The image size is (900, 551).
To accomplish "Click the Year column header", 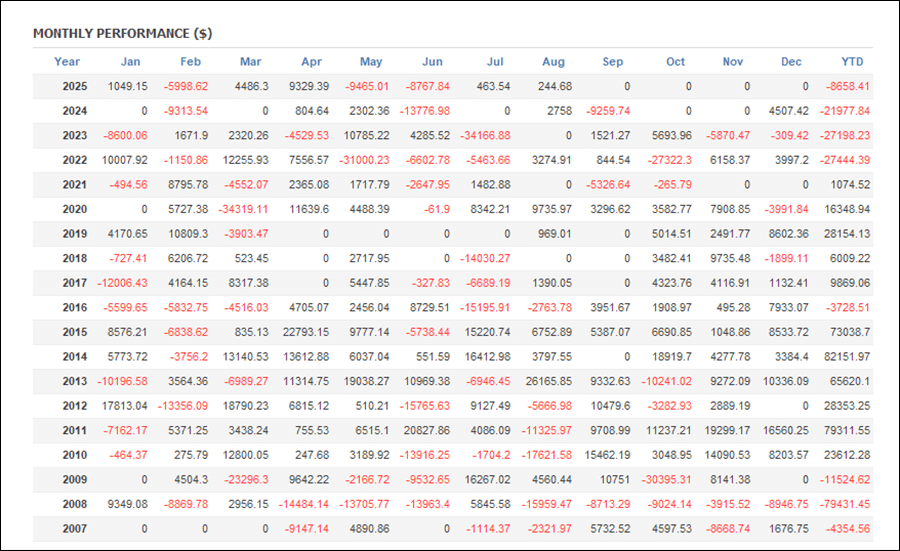I will (67, 62).
